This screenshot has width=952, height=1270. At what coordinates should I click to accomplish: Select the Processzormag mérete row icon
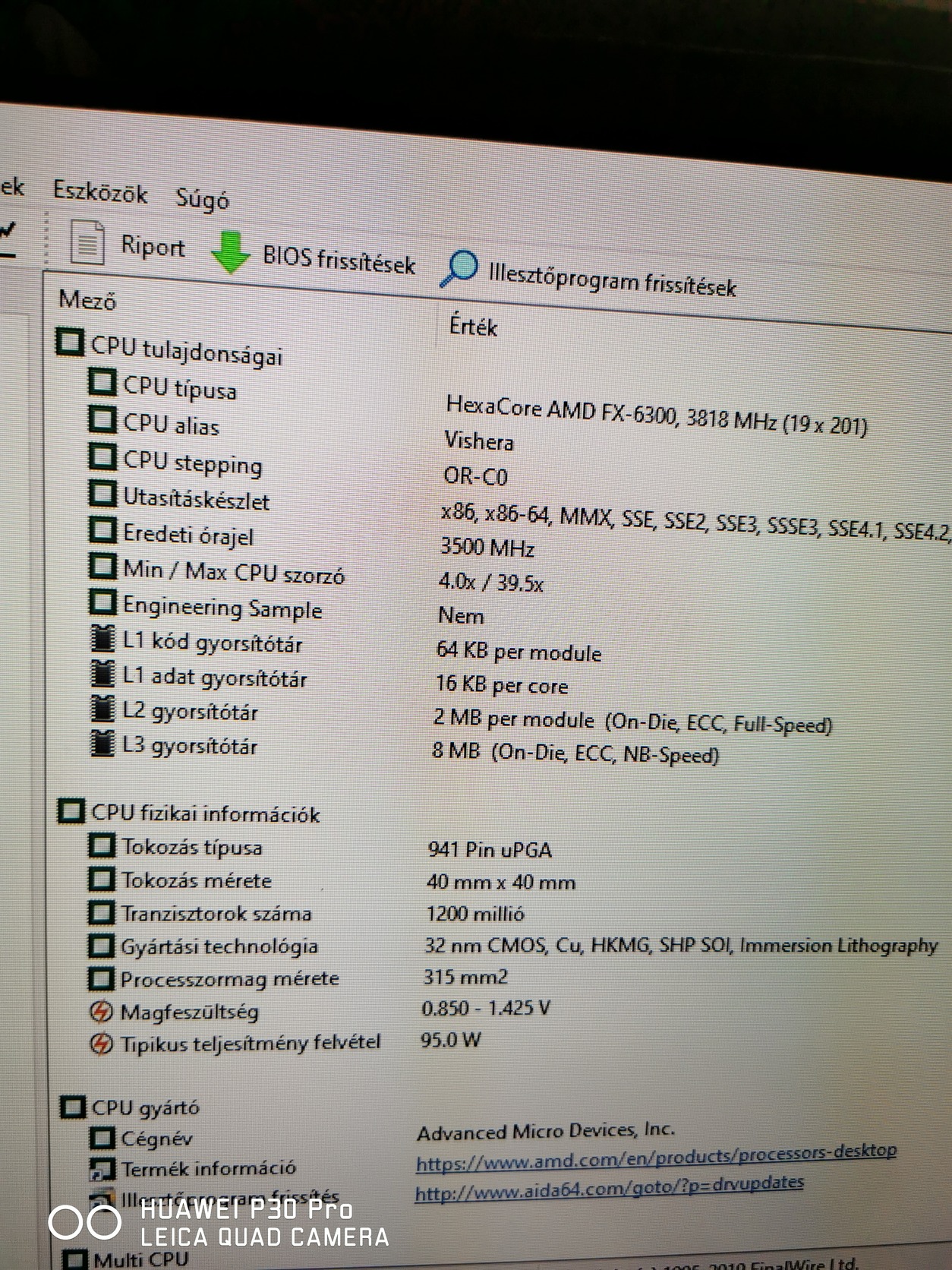tap(102, 978)
